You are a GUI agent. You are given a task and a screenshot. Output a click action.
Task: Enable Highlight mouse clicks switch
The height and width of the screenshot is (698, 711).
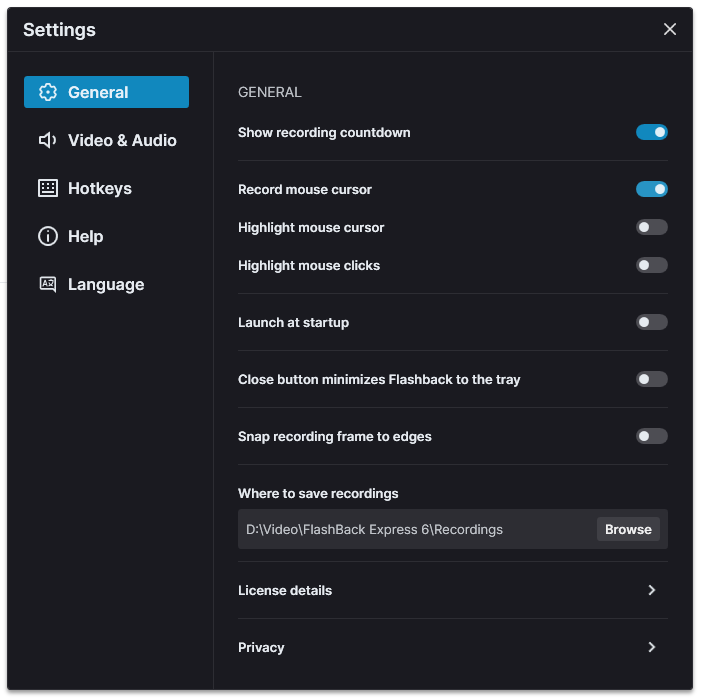click(652, 265)
